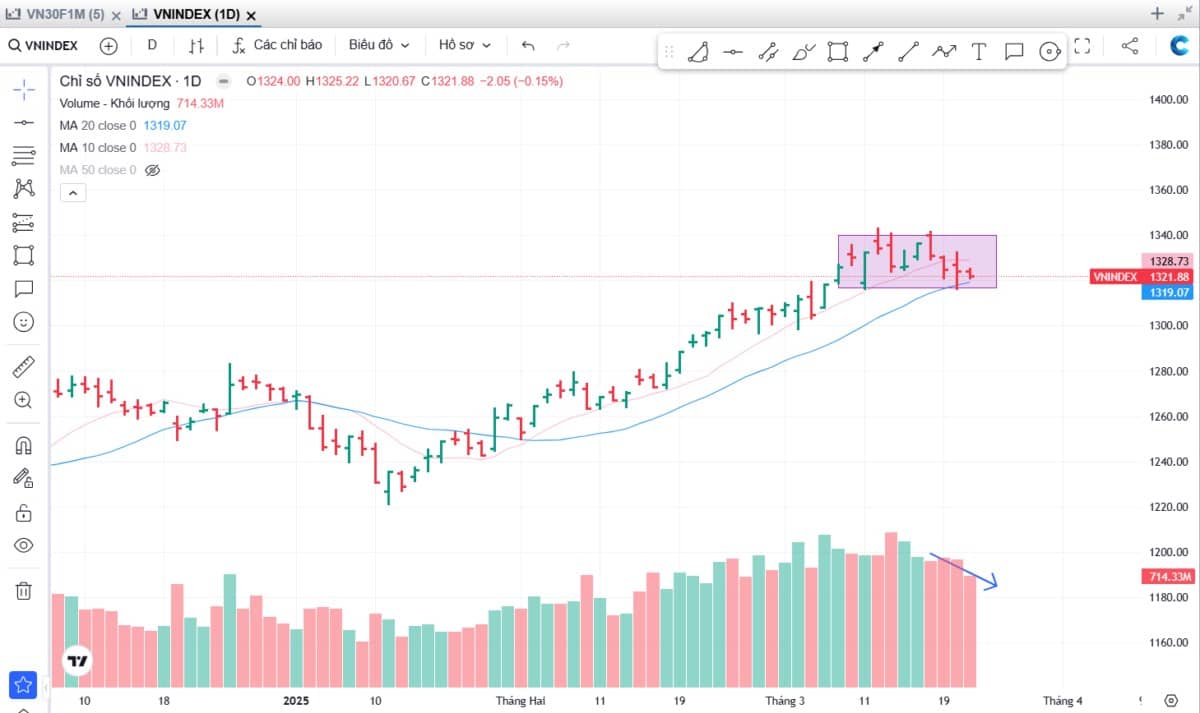Expand the Hồ sơ dropdown menu

[465, 45]
